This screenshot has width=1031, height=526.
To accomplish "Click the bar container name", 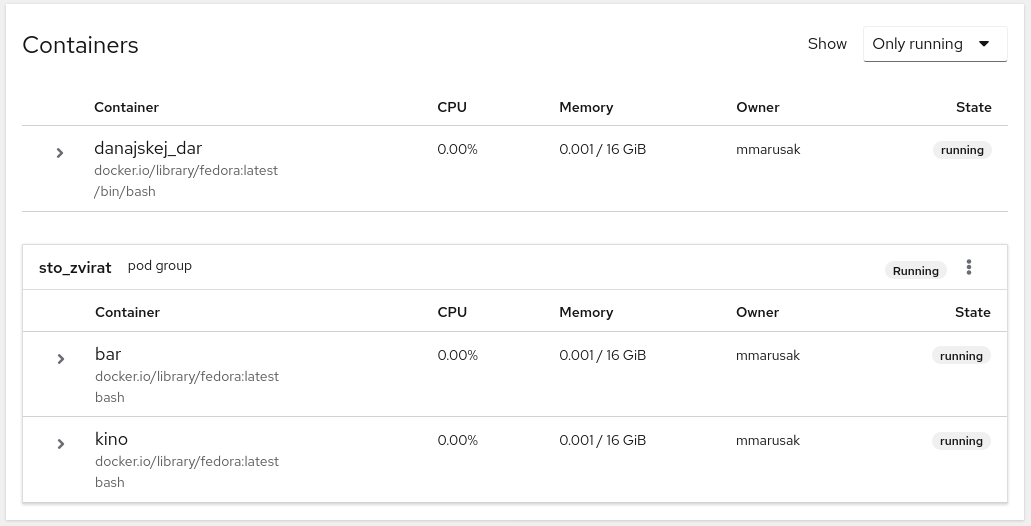I will [x=108, y=354].
